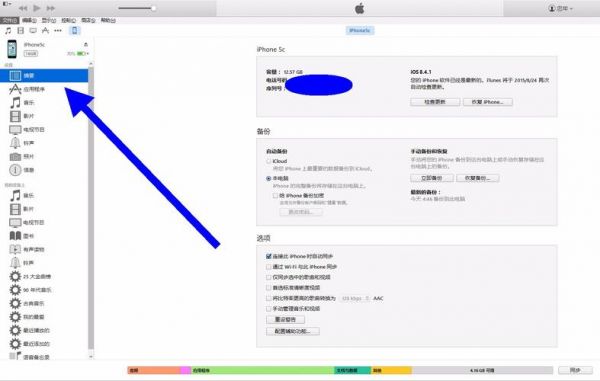Screen dimensions: 600x381
Task: Open the window menu dropdown in top-left corner
Action: [7, 4]
